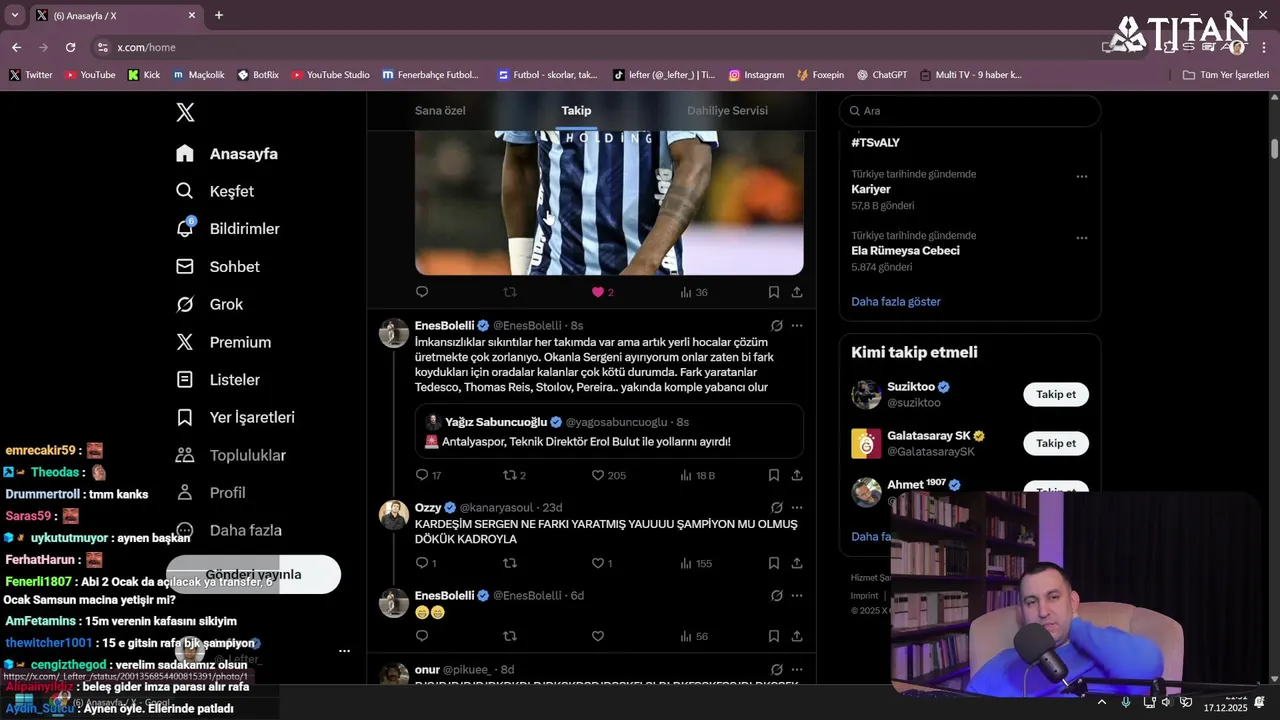Open Grok action on EnesBolelli's 8s post
The height and width of the screenshot is (720, 1280).
click(776, 325)
